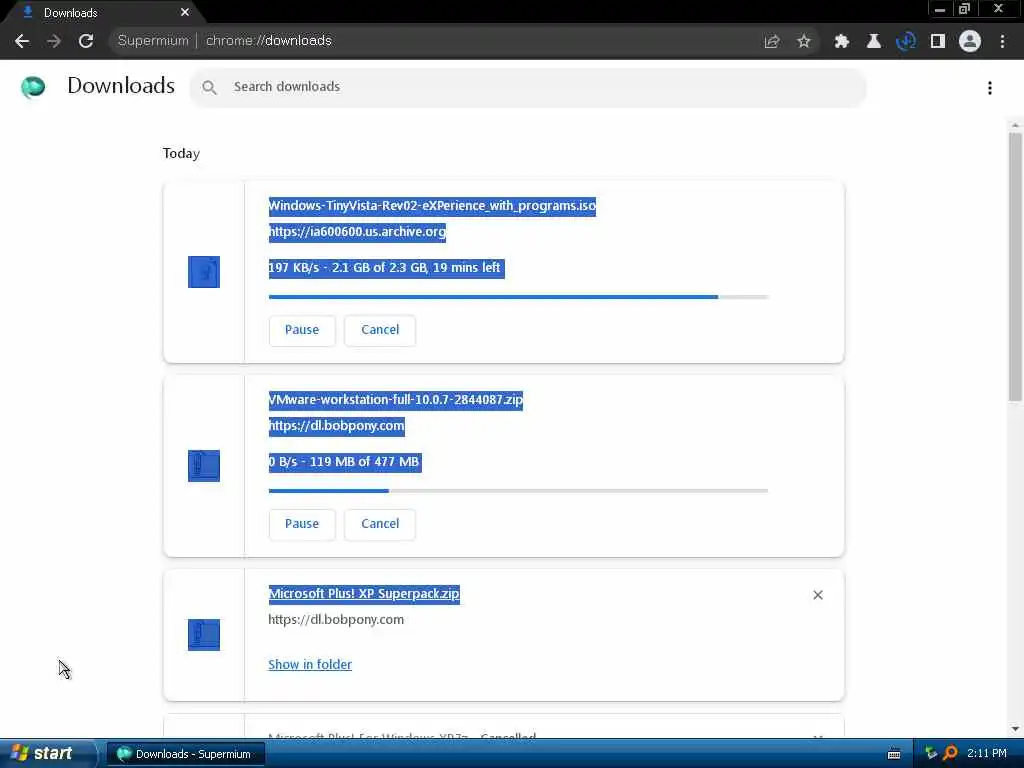Open the Downloads page more actions menu

point(990,88)
